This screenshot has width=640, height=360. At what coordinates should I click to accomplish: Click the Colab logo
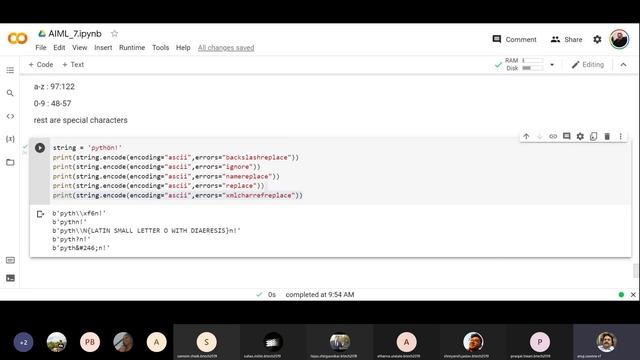click(x=17, y=38)
